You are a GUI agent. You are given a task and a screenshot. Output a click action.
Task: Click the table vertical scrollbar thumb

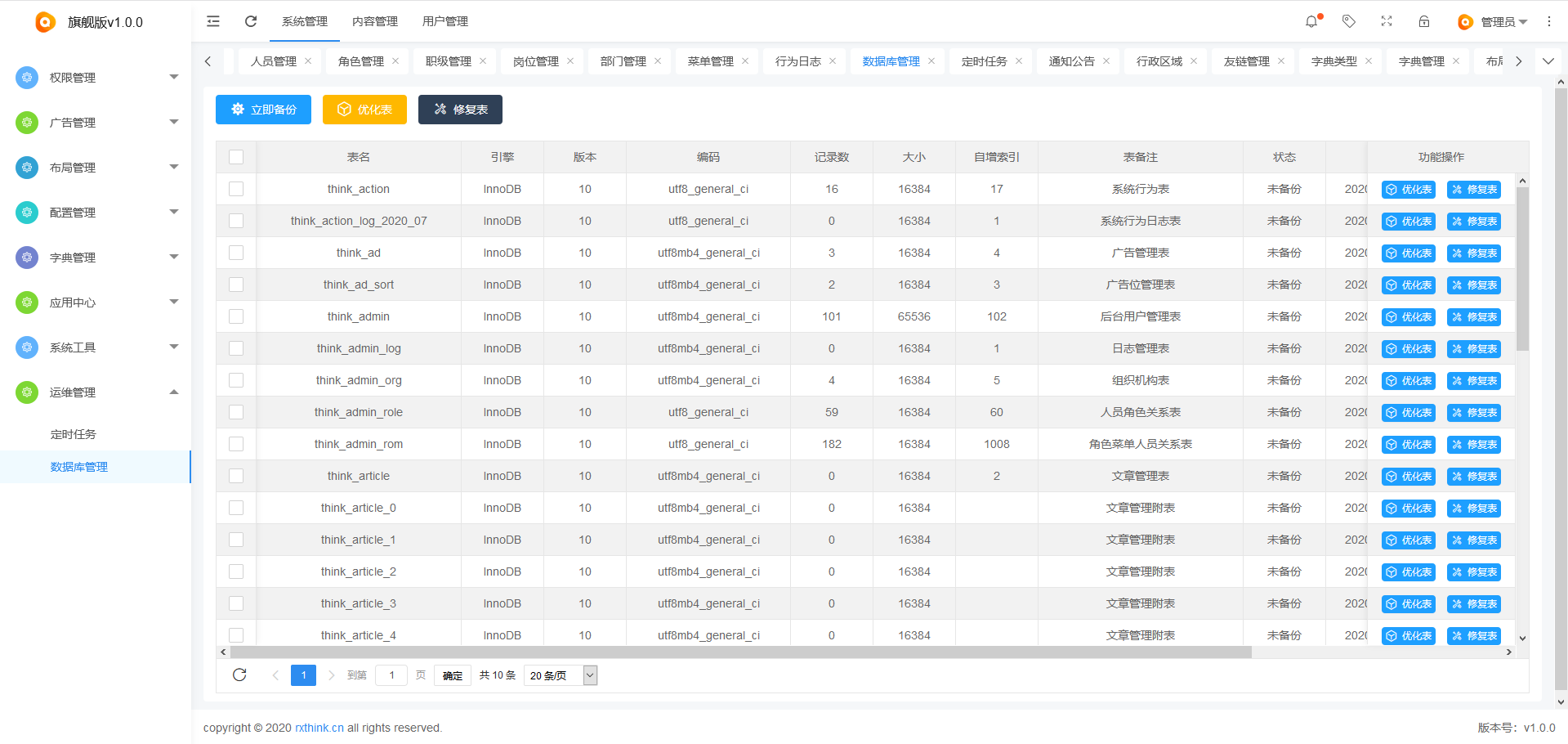(x=1522, y=268)
